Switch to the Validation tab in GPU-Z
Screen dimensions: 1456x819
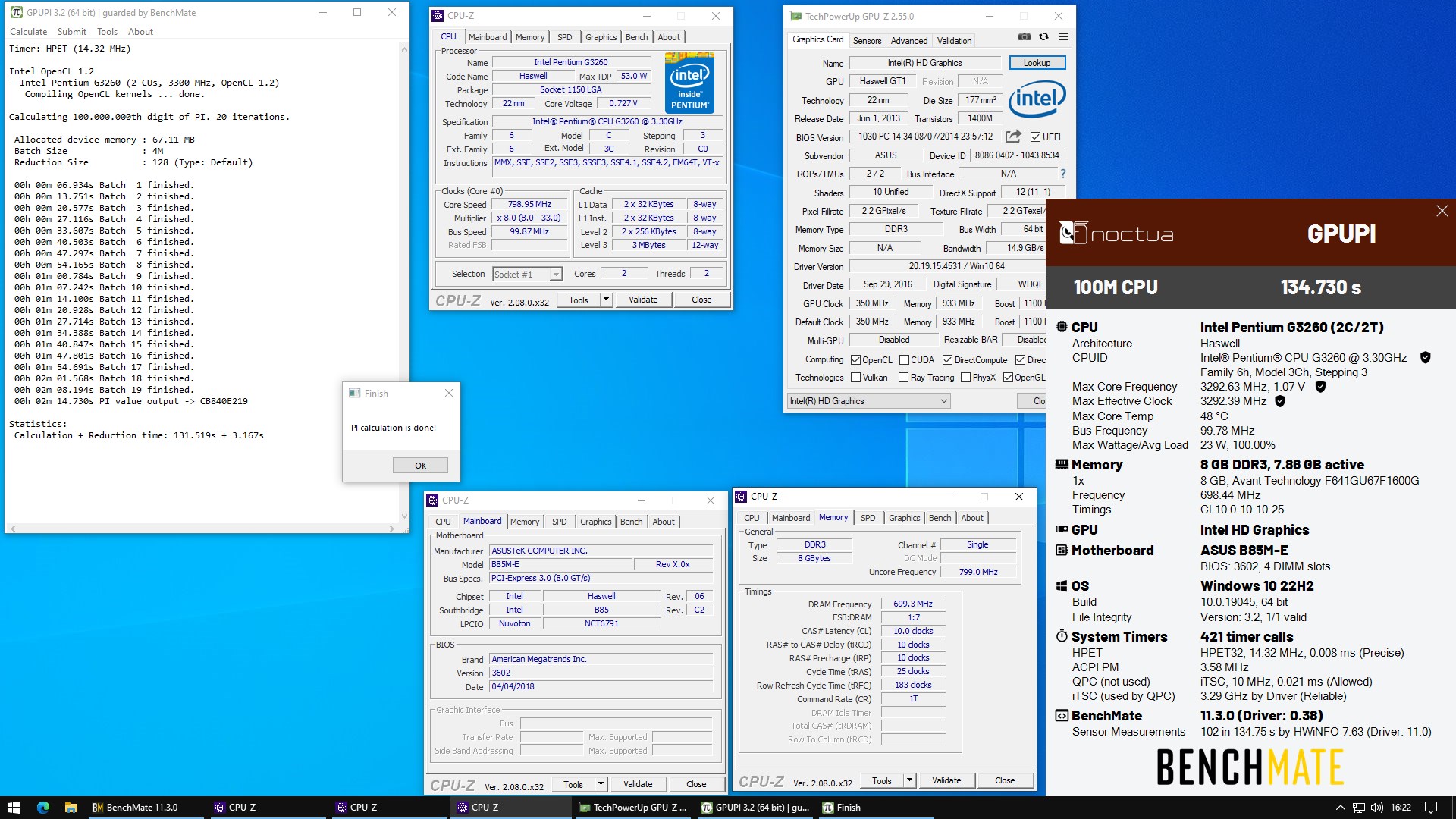(954, 41)
